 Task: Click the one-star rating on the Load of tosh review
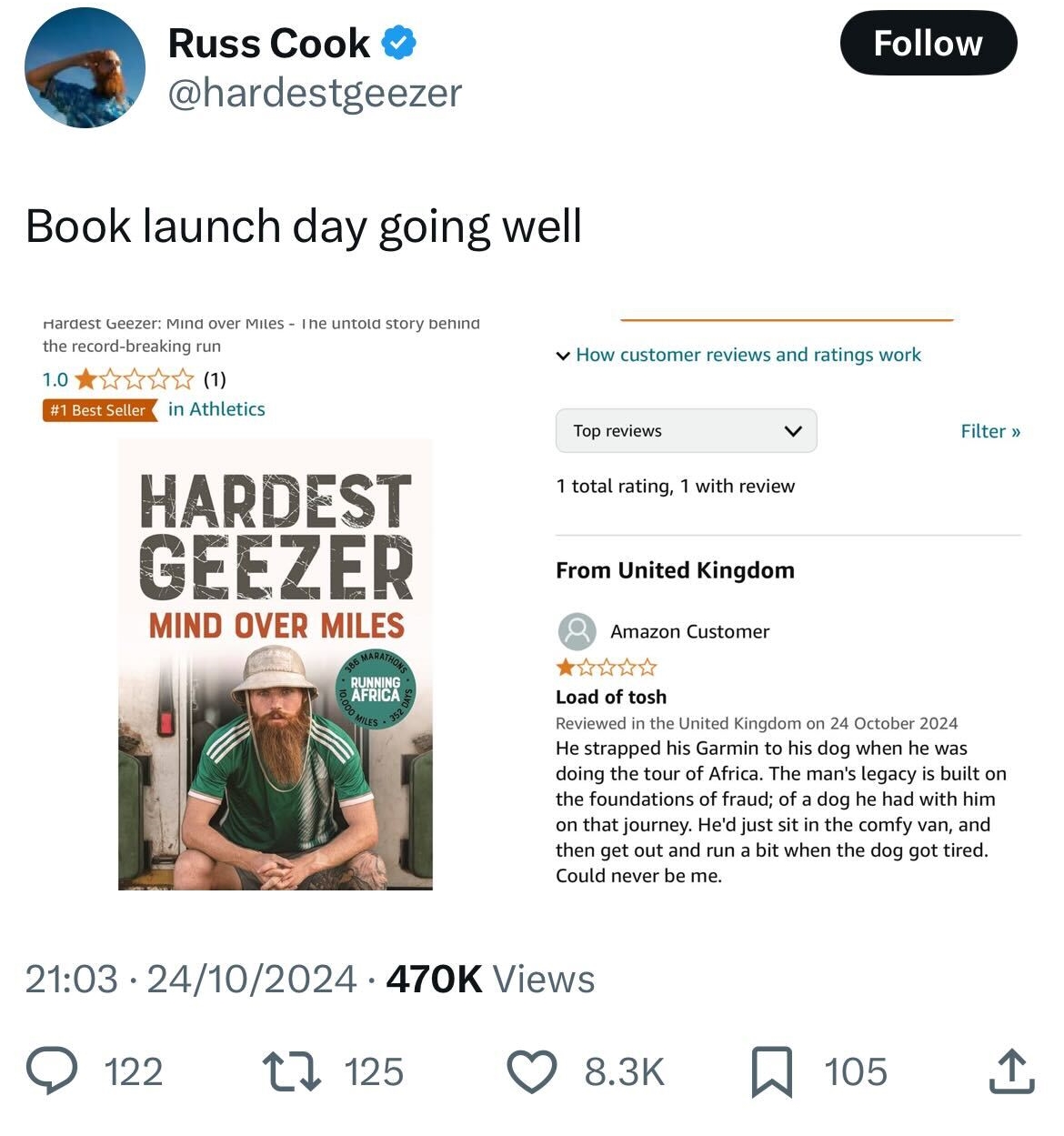(603, 667)
